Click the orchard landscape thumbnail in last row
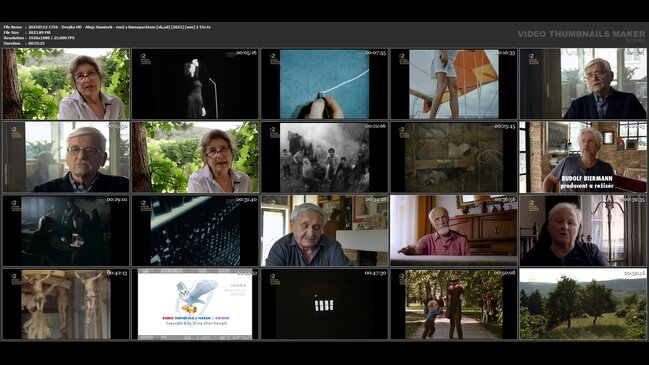This screenshot has height=365, width=649. [583, 304]
